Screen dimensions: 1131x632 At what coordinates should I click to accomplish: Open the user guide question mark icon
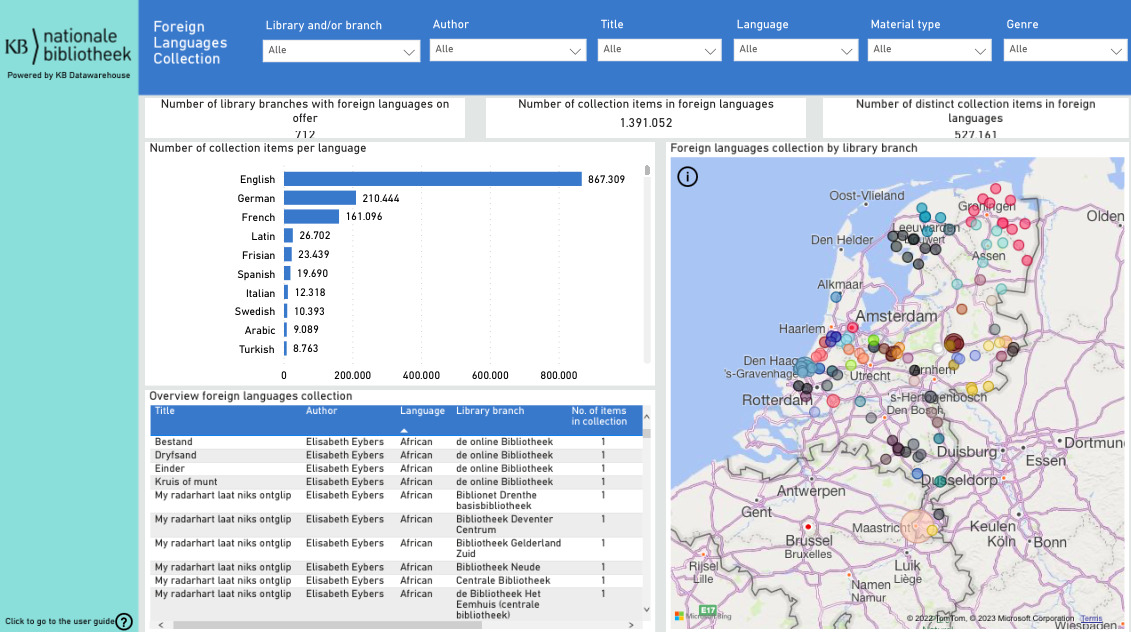pos(124,622)
